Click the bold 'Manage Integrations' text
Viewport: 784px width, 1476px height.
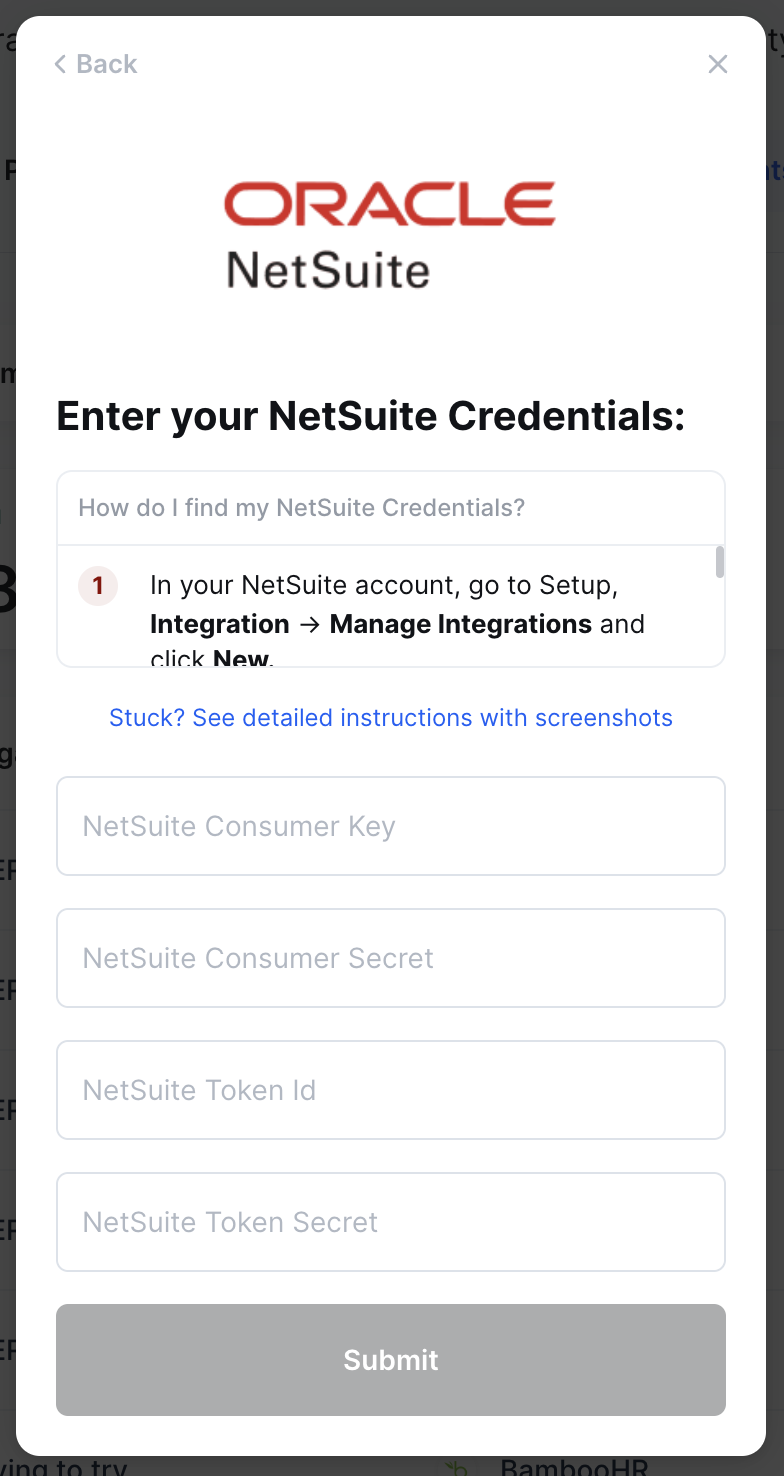[461, 624]
